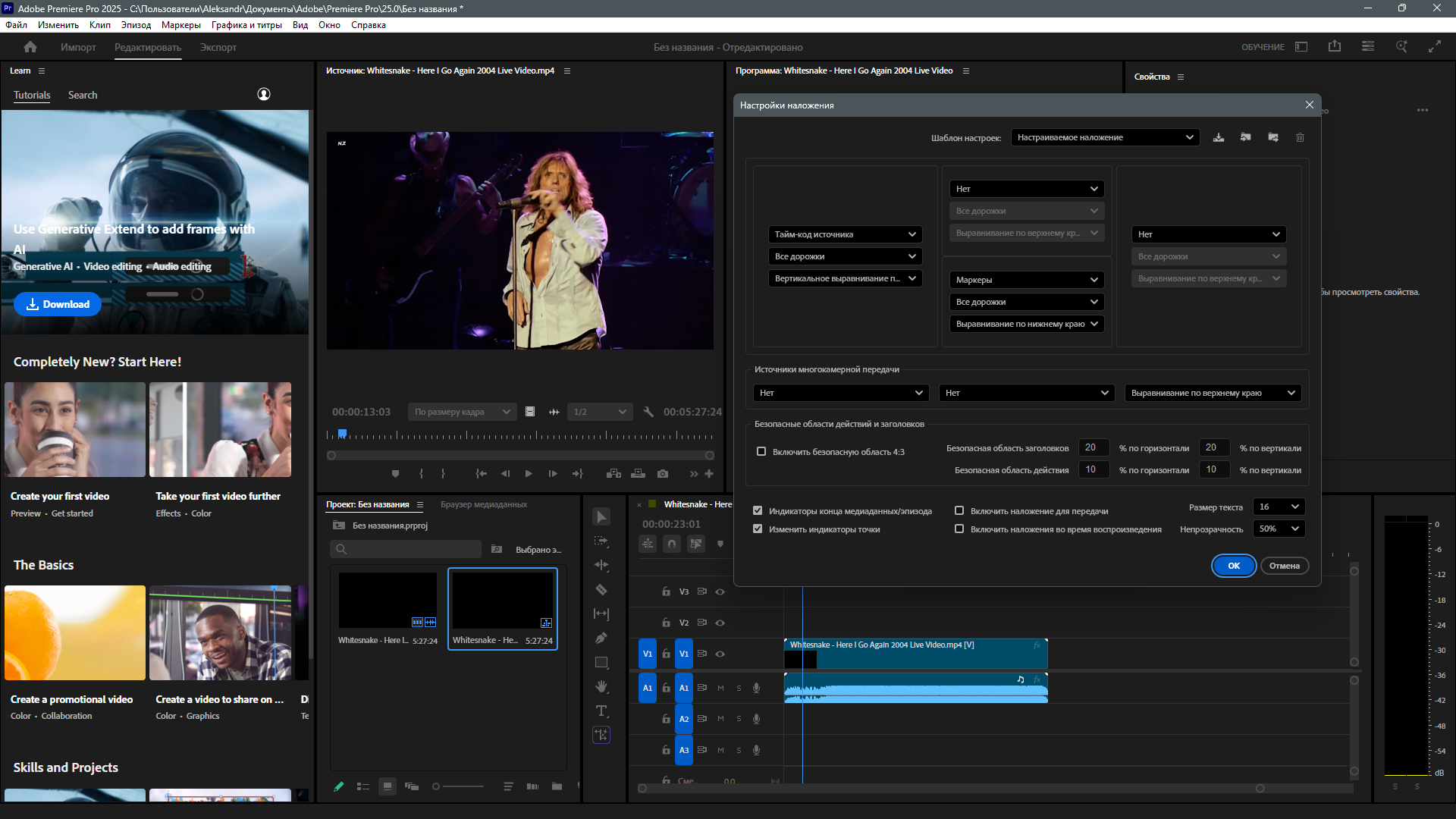
Task: Select the Track Select Forward tool
Action: [601, 541]
